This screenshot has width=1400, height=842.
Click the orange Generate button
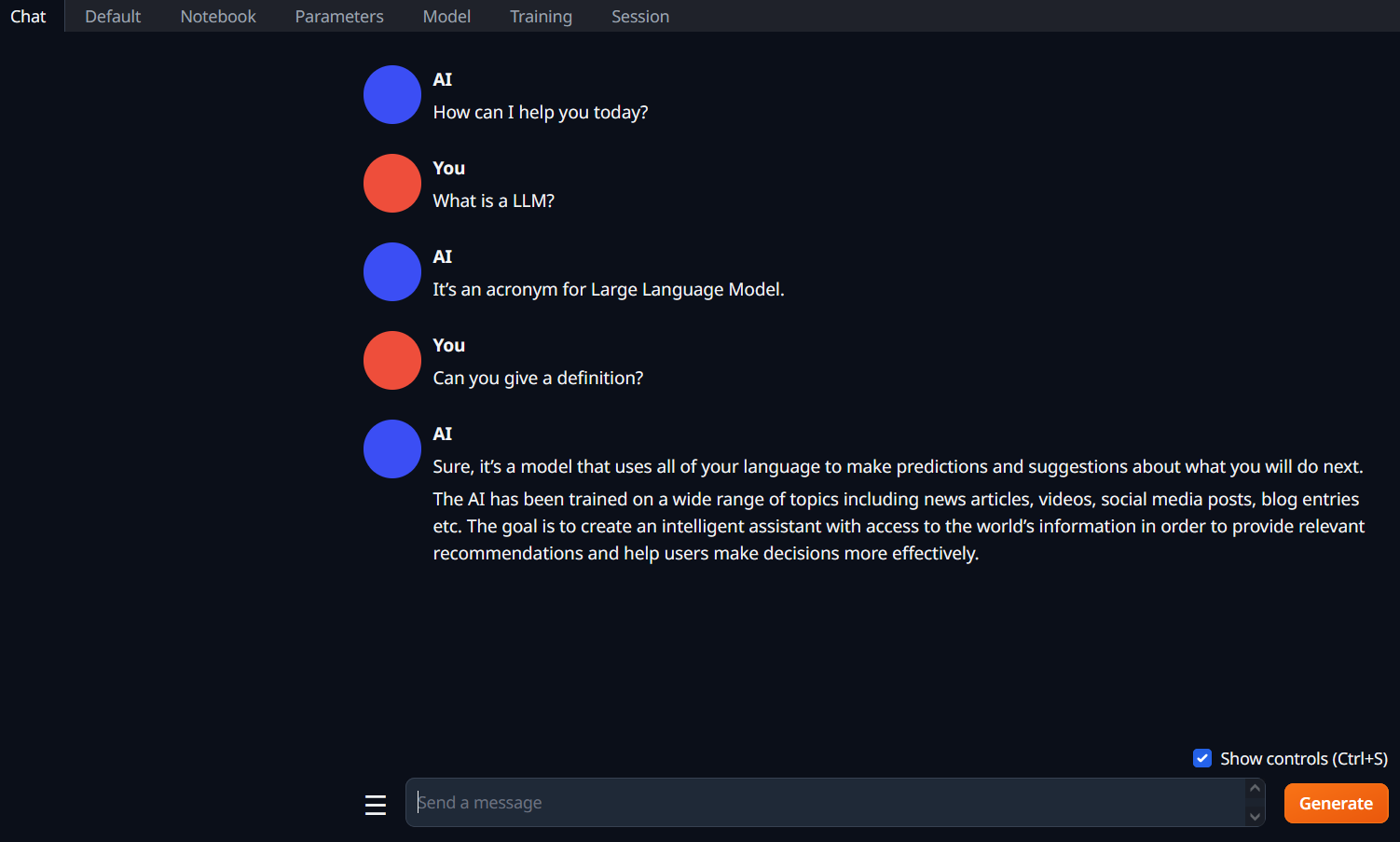point(1336,803)
